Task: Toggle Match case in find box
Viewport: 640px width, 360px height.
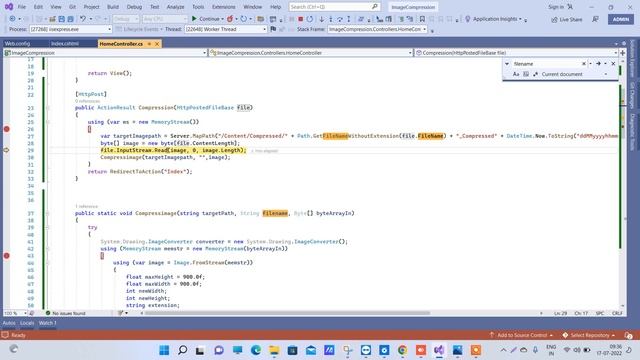Action: click(516, 74)
